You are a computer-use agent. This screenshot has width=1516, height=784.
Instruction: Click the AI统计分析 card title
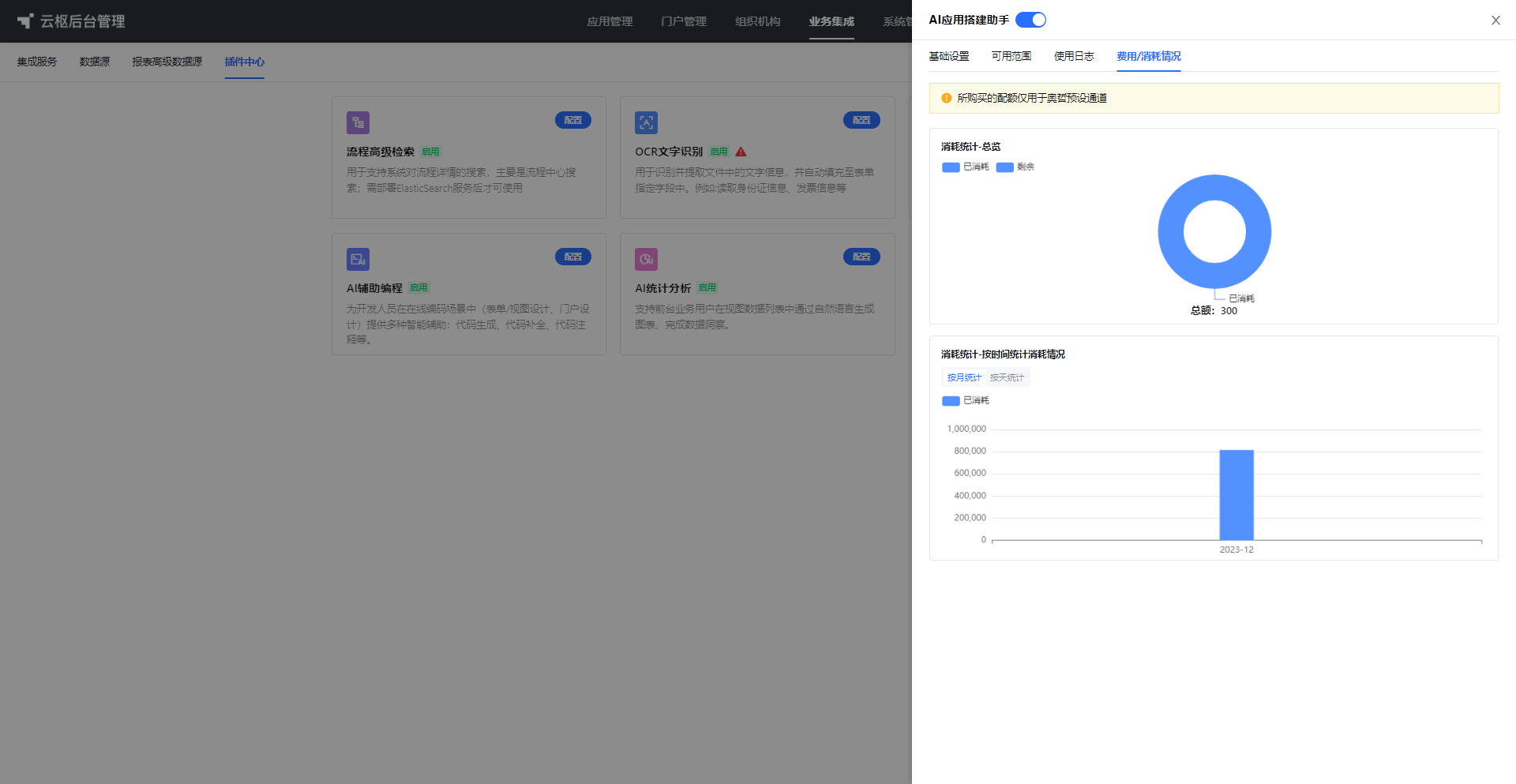(x=662, y=288)
